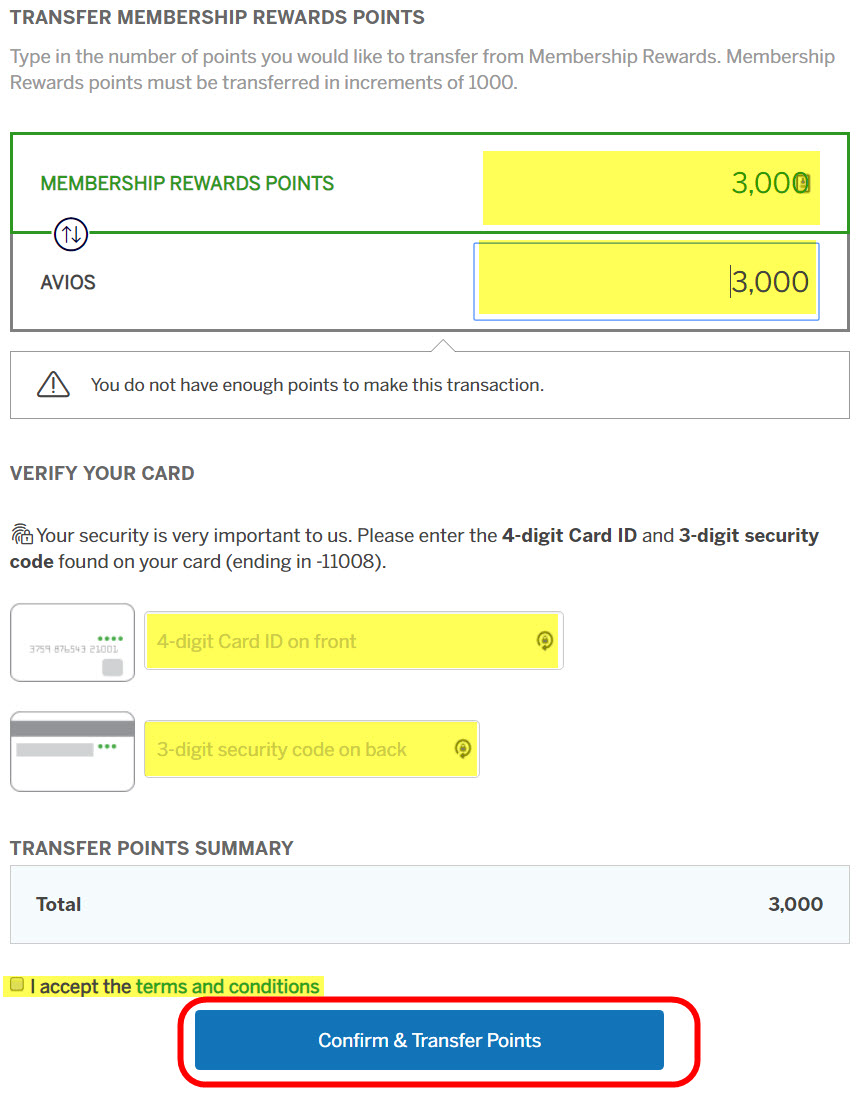
Task: Click the Verify Your Card heading
Action: coord(101,473)
